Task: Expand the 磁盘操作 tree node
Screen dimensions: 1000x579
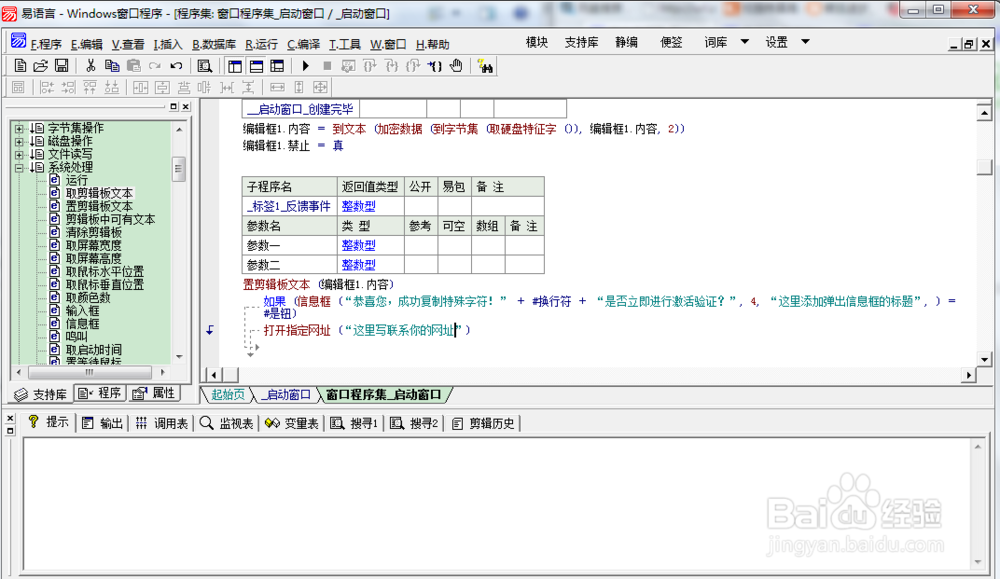Action: tap(19, 142)
